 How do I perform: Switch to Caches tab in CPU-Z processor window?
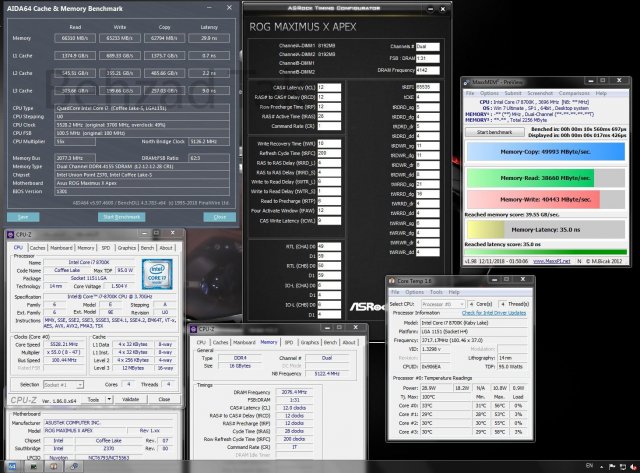tap(37, 248)
